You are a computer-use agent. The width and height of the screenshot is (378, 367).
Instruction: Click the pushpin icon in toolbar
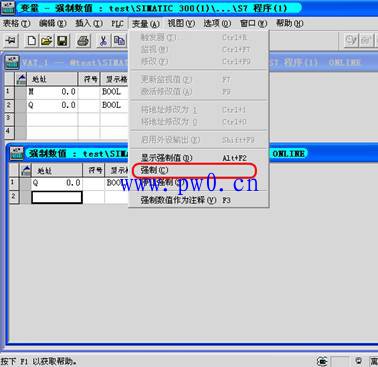[11, 41]
